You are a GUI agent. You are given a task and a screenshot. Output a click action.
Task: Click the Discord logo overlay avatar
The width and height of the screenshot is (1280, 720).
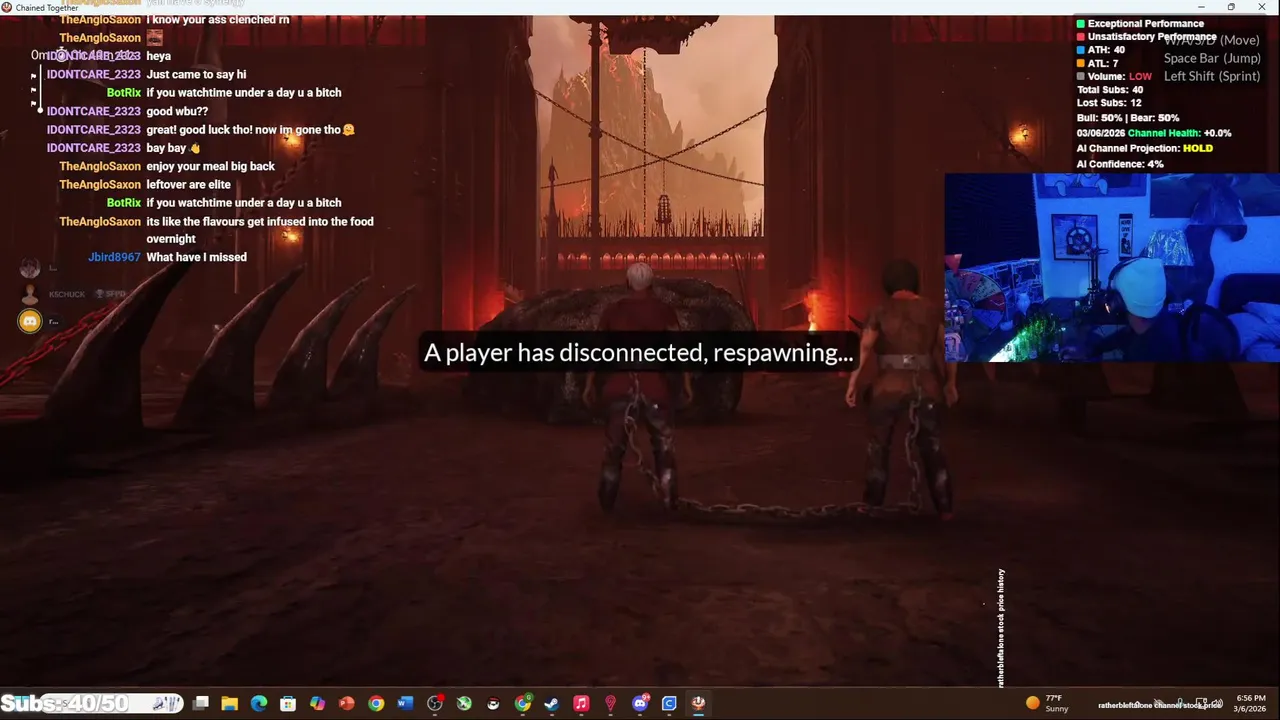(29, 321)
